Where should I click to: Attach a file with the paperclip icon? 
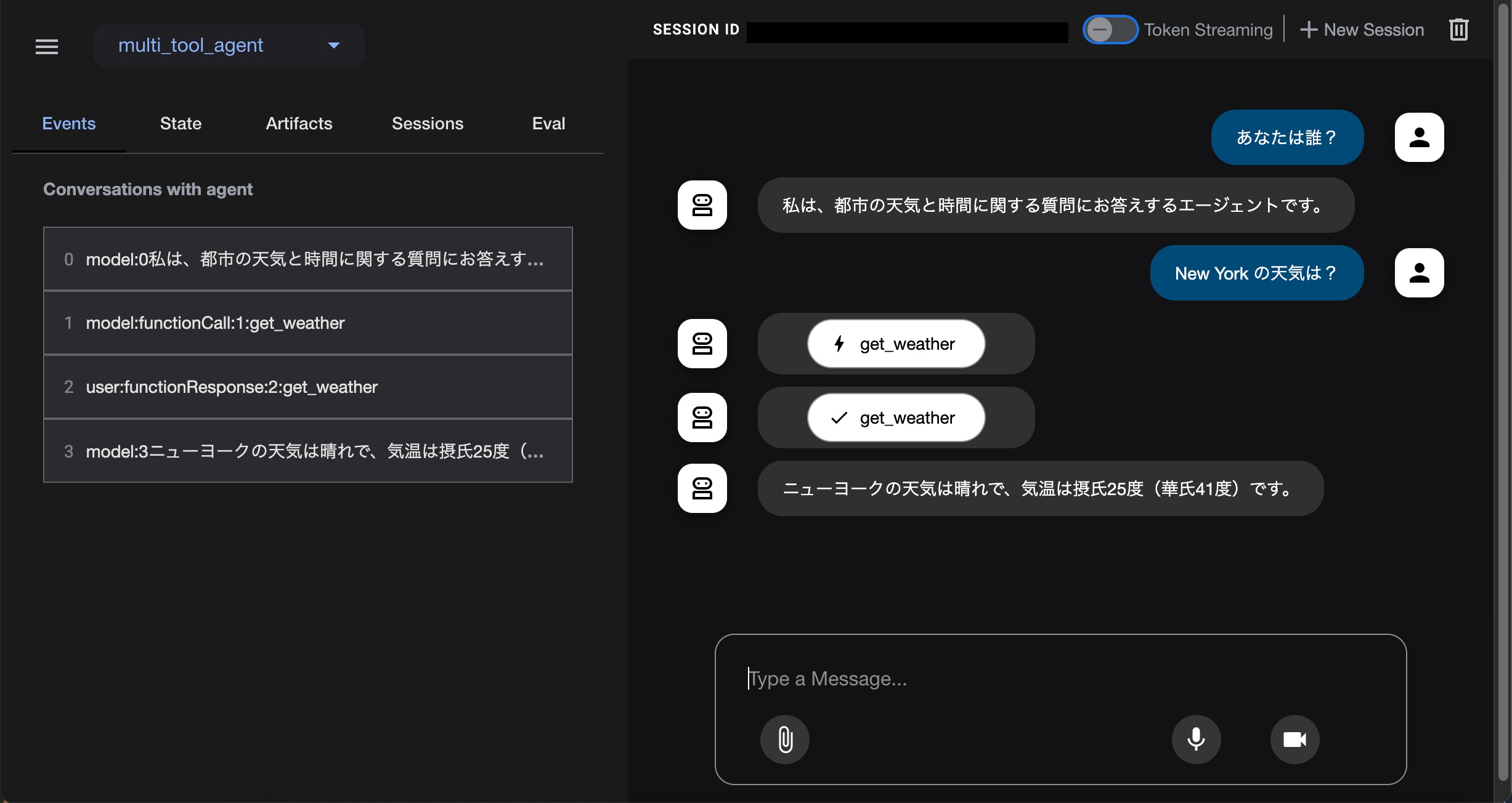click(x=784, y=740)
